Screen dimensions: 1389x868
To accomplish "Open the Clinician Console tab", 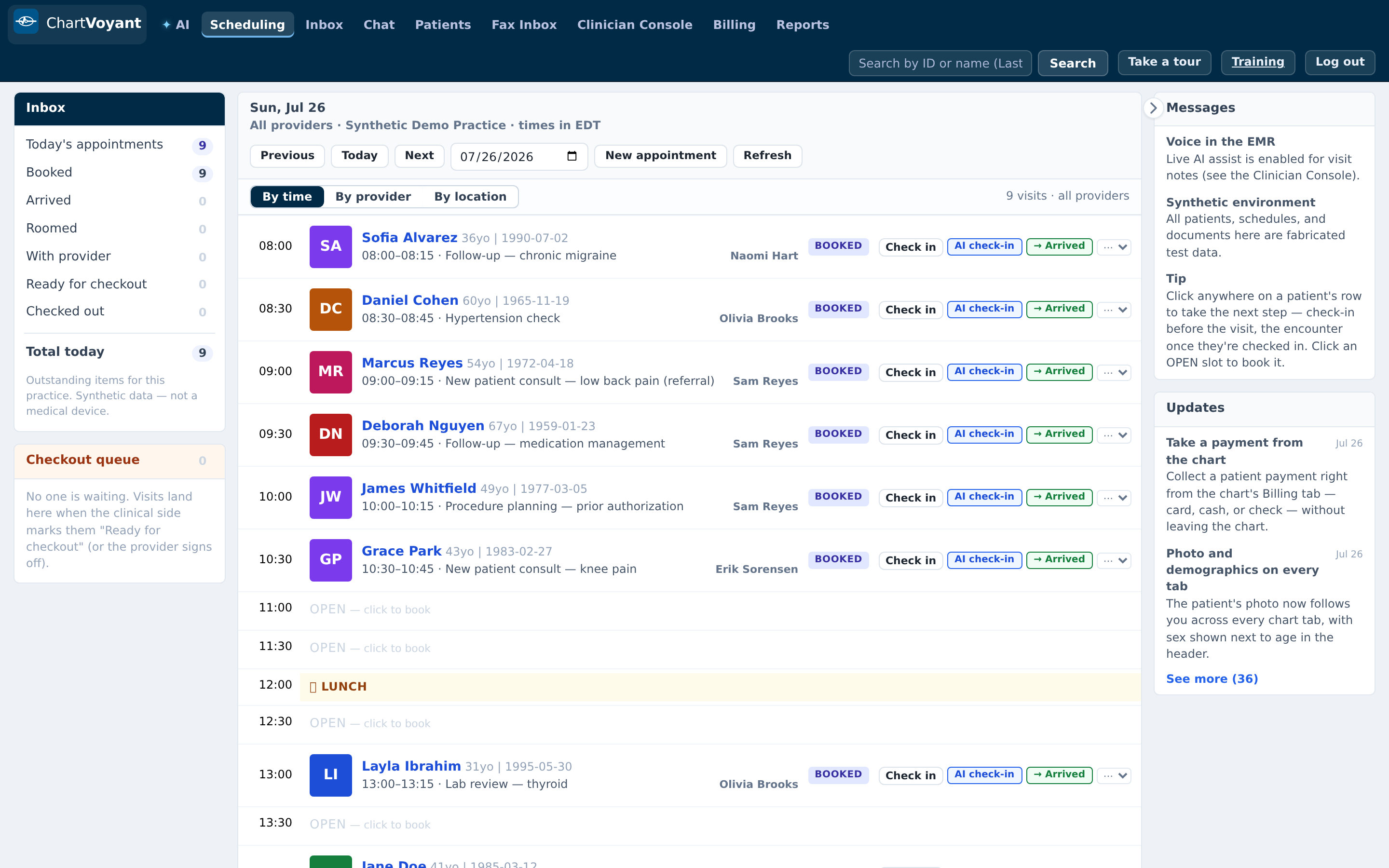I will (634, 25).
